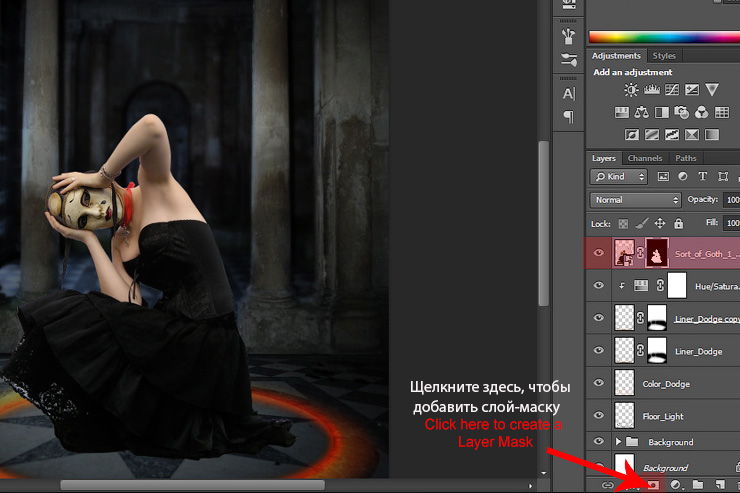Add a Brightness/Contrast adjustment
The width and height of the screenshot is (740, 493).
633,91
